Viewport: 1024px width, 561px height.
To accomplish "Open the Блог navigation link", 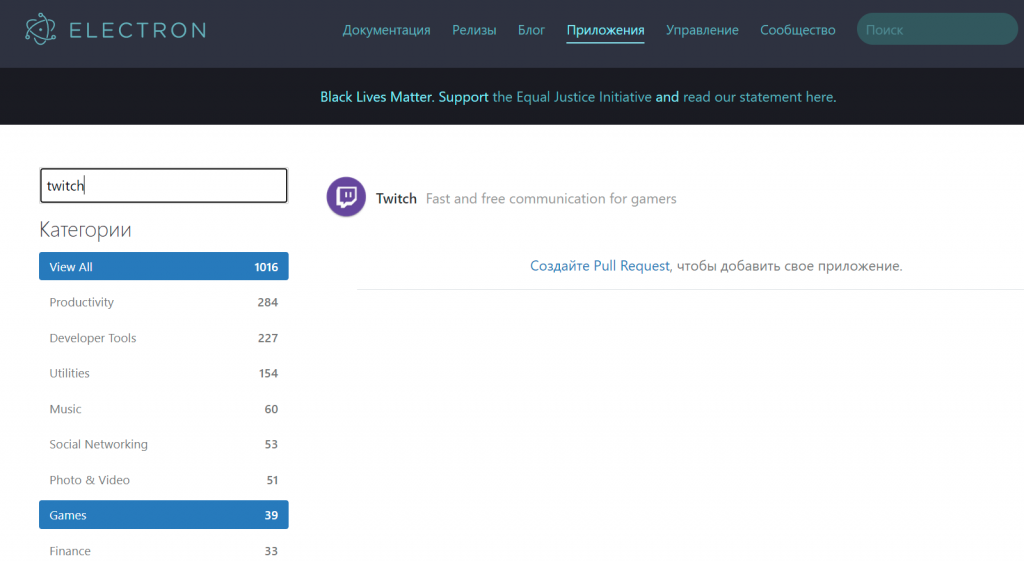I will pos(531,30).
